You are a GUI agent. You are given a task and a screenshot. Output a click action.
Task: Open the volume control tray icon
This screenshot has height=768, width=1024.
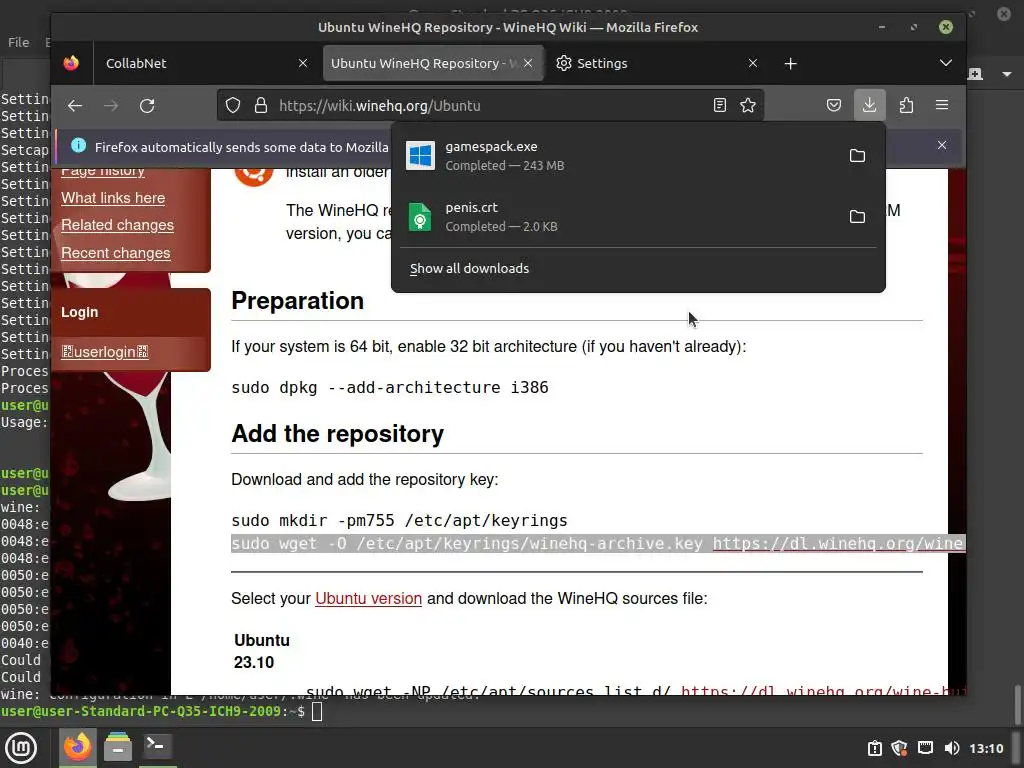point(952,748)
